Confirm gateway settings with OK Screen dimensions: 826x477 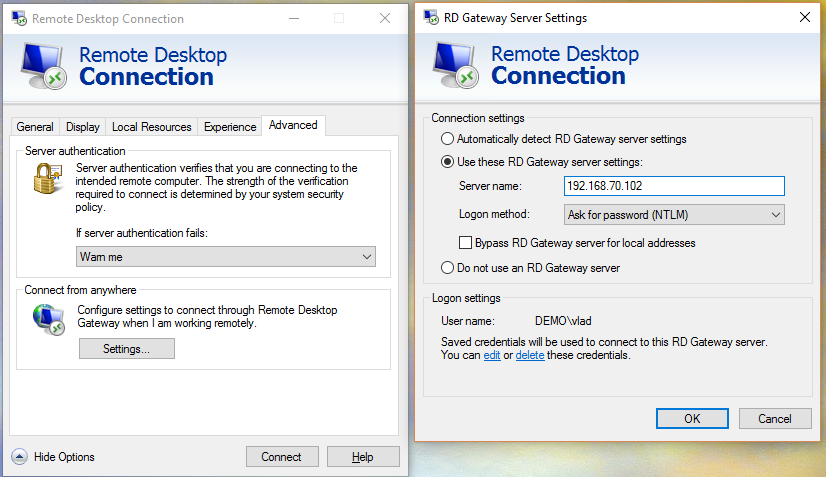point(692,418)
